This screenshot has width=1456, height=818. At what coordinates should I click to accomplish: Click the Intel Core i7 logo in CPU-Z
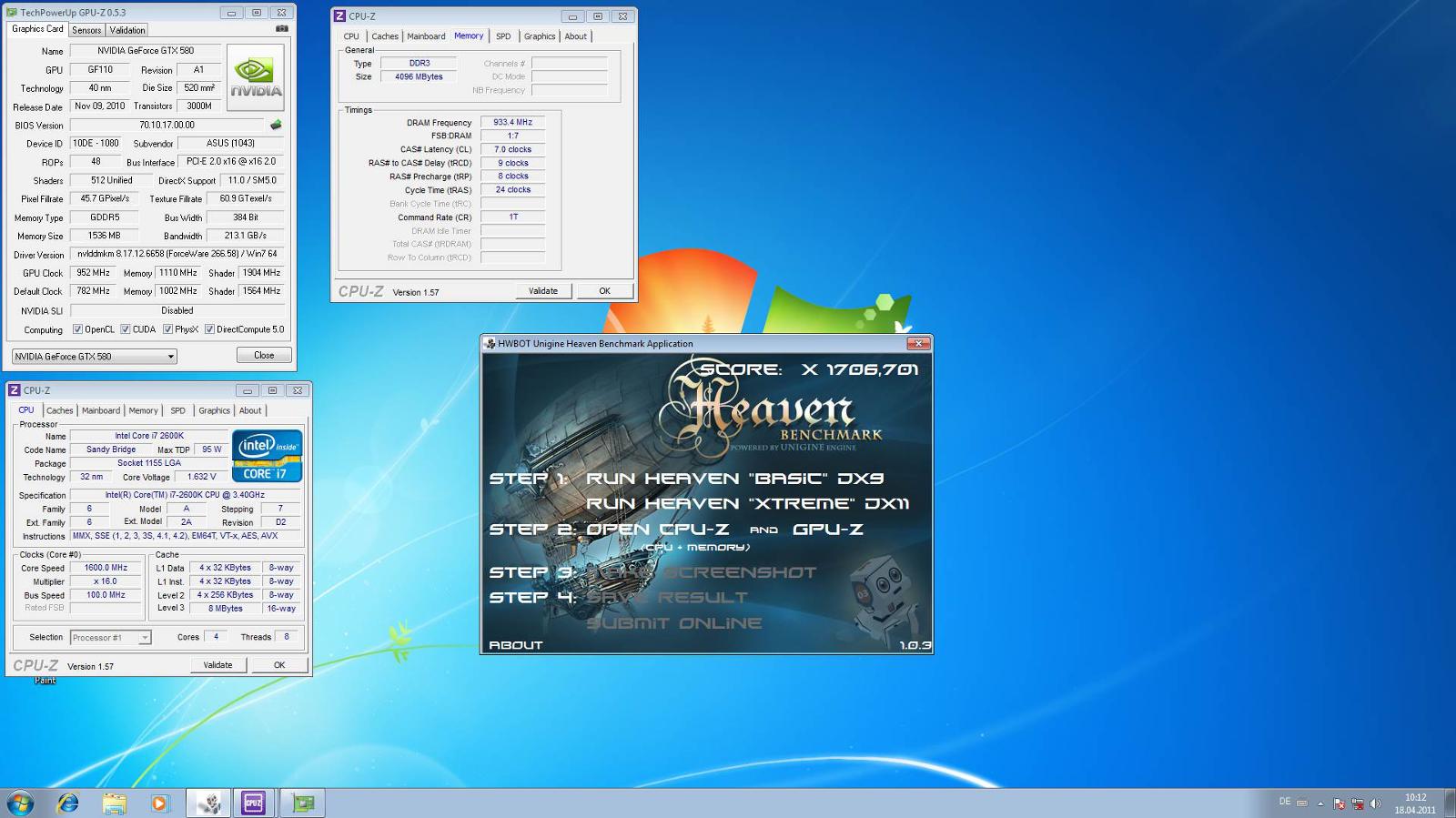click(x=267, y=455)
